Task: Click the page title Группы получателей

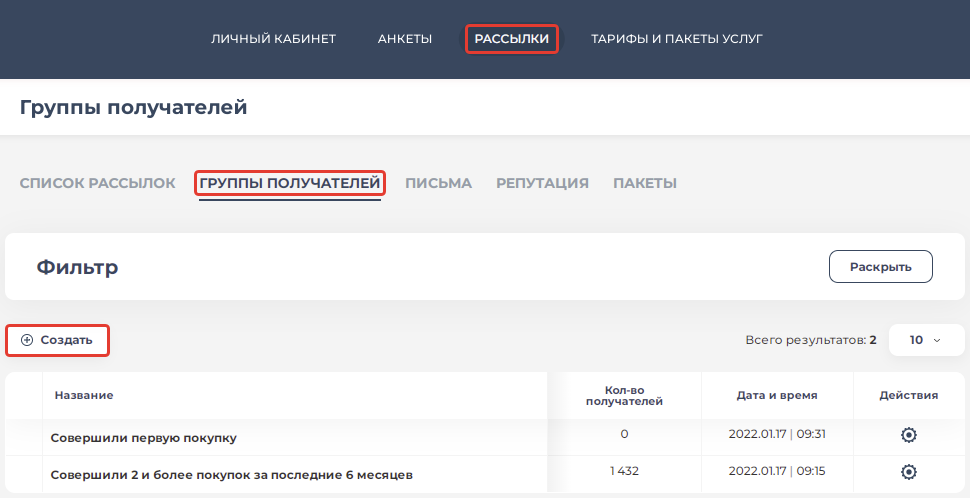Action: (134, 107)
